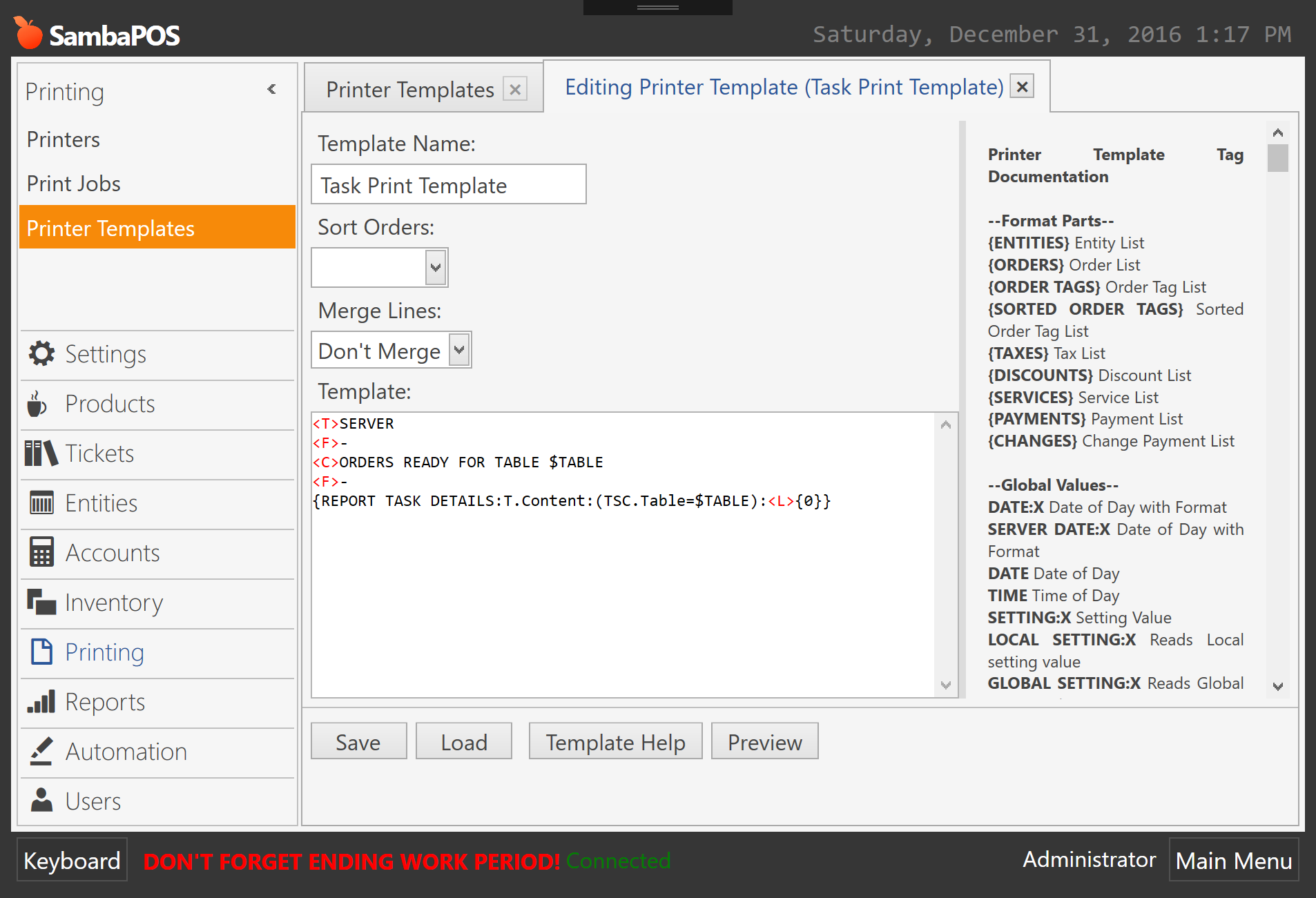Click the documentation panel scroll down arrow
The width and height of the screenshot is (1316, 898).
pyautogui.click(x=1277, y=686)
